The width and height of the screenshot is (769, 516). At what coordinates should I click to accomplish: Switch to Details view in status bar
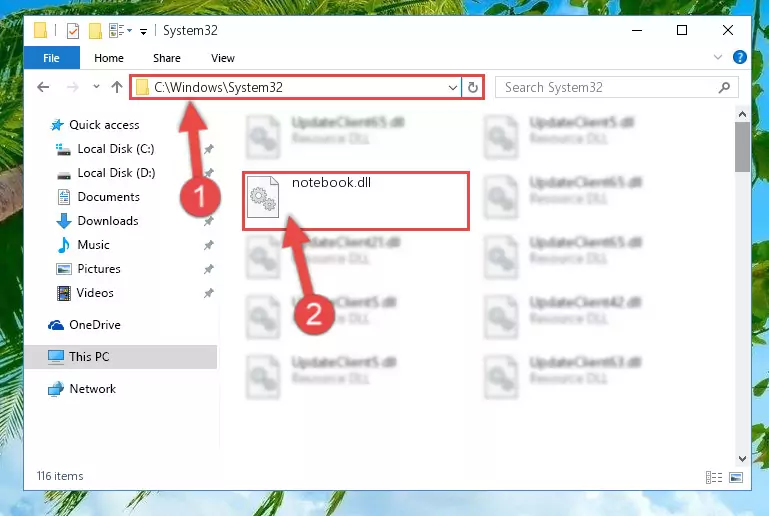point(714,477)
